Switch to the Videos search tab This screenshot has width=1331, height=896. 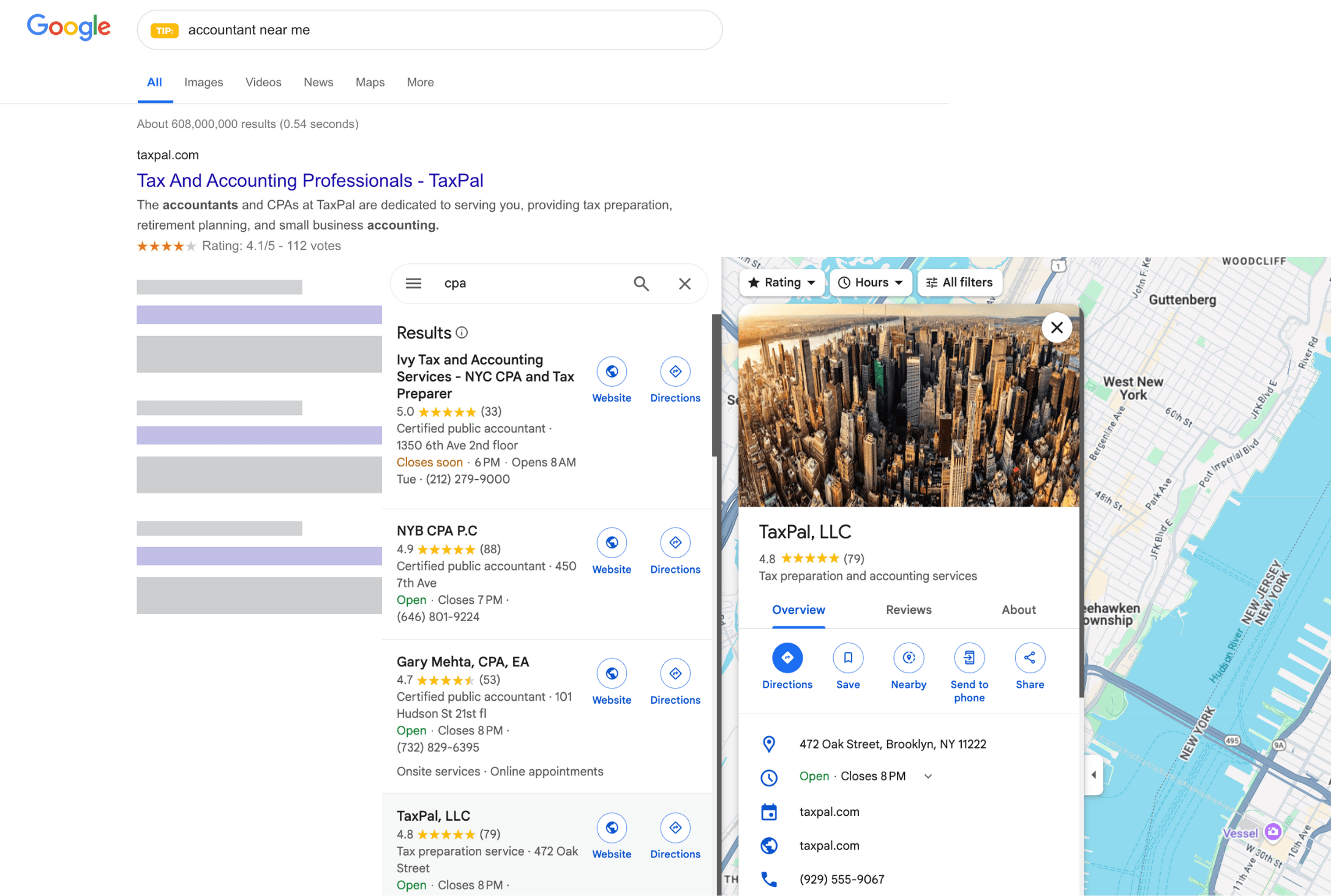263,82
